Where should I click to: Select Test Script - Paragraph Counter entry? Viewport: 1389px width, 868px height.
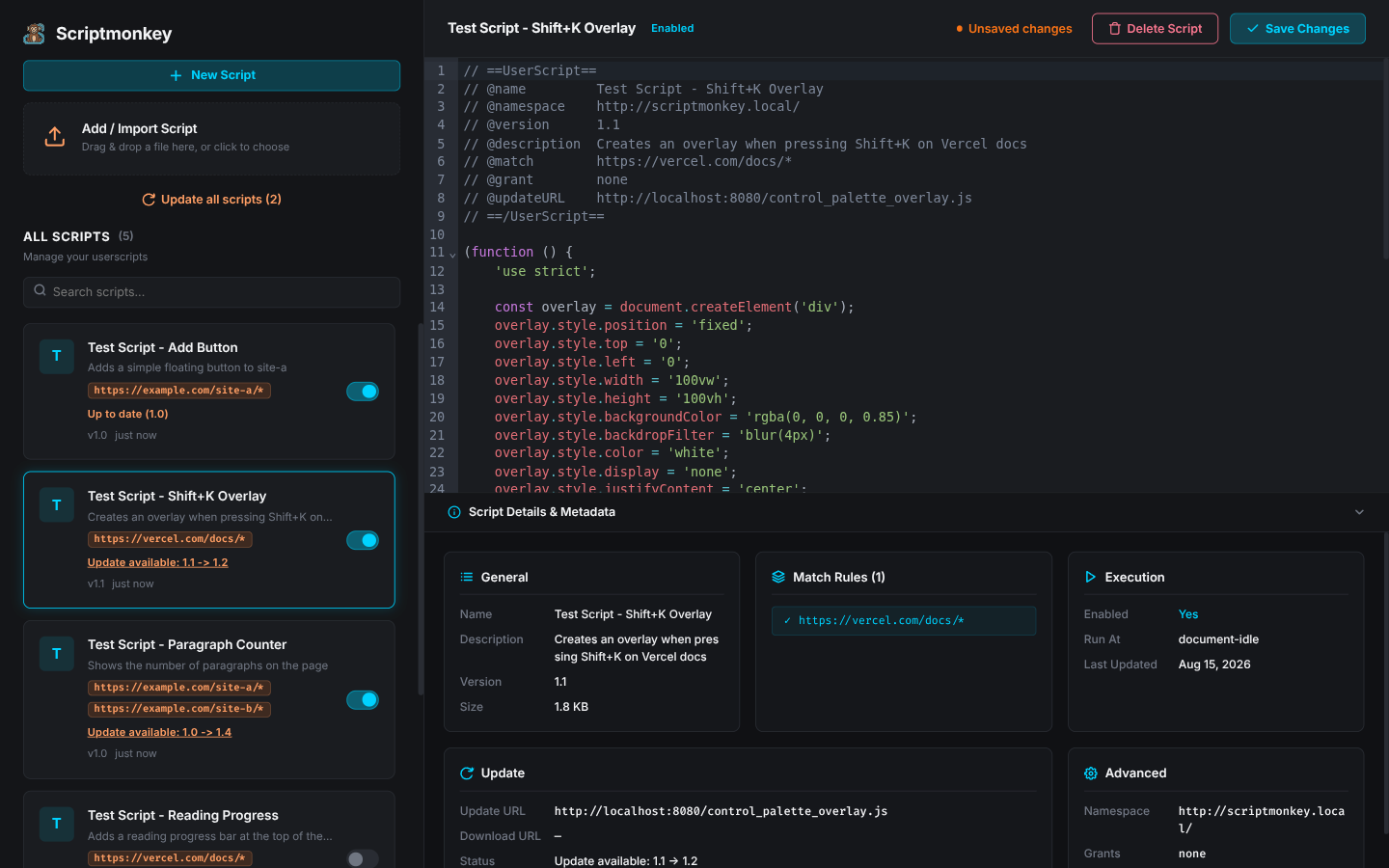209,699
